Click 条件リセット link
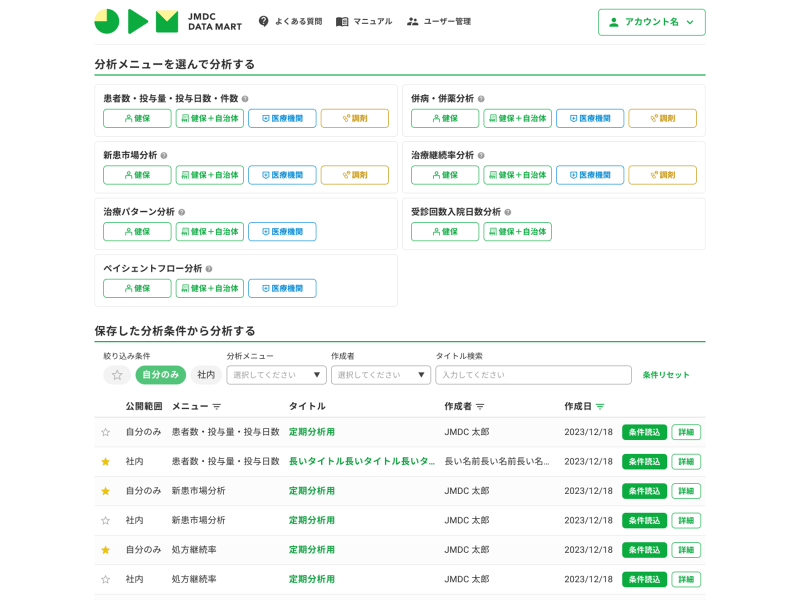The width and height of the screenshot is (800, 600). [666, 375]
